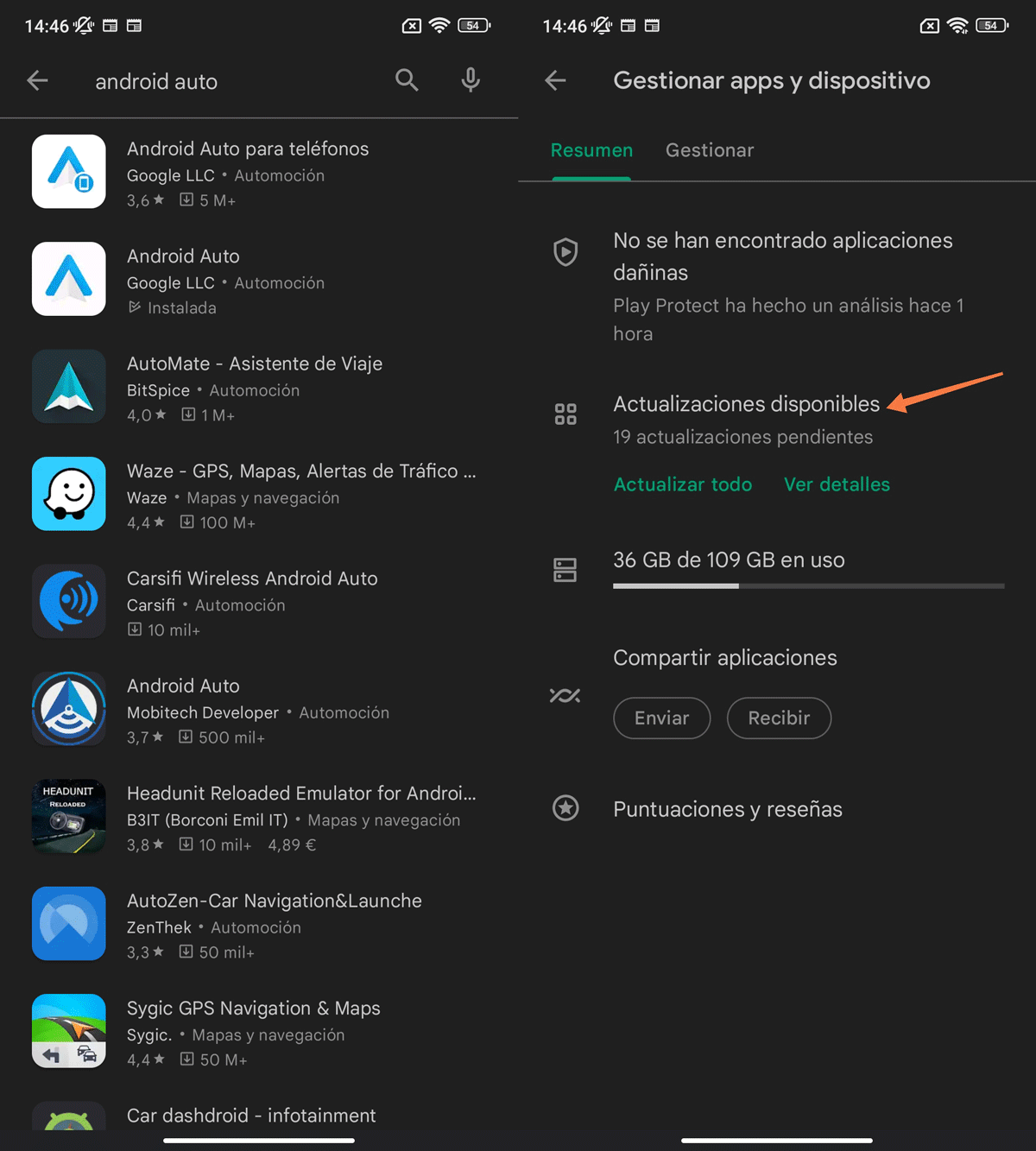Tap the Puntuaciones y reseñas star icon
1036x1151 pixels.
(x=565, y=808)
